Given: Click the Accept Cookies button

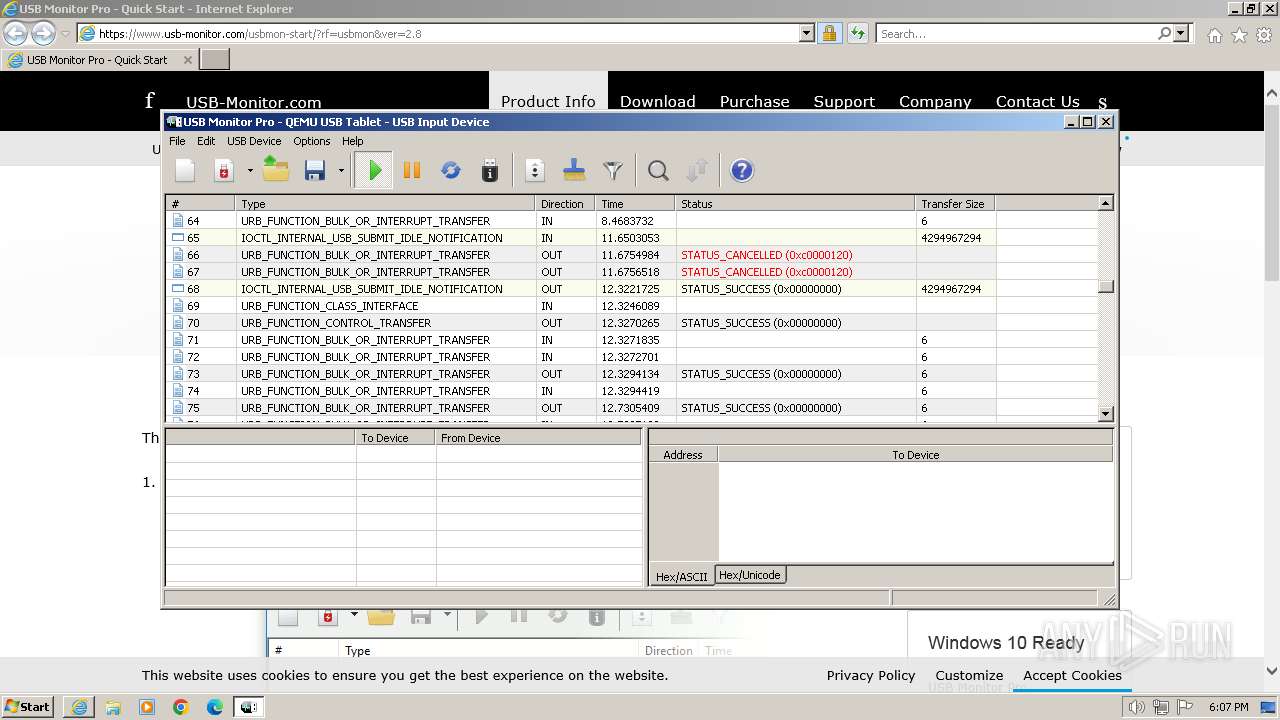Looking at the screenshot, I should coord(1072,675).
